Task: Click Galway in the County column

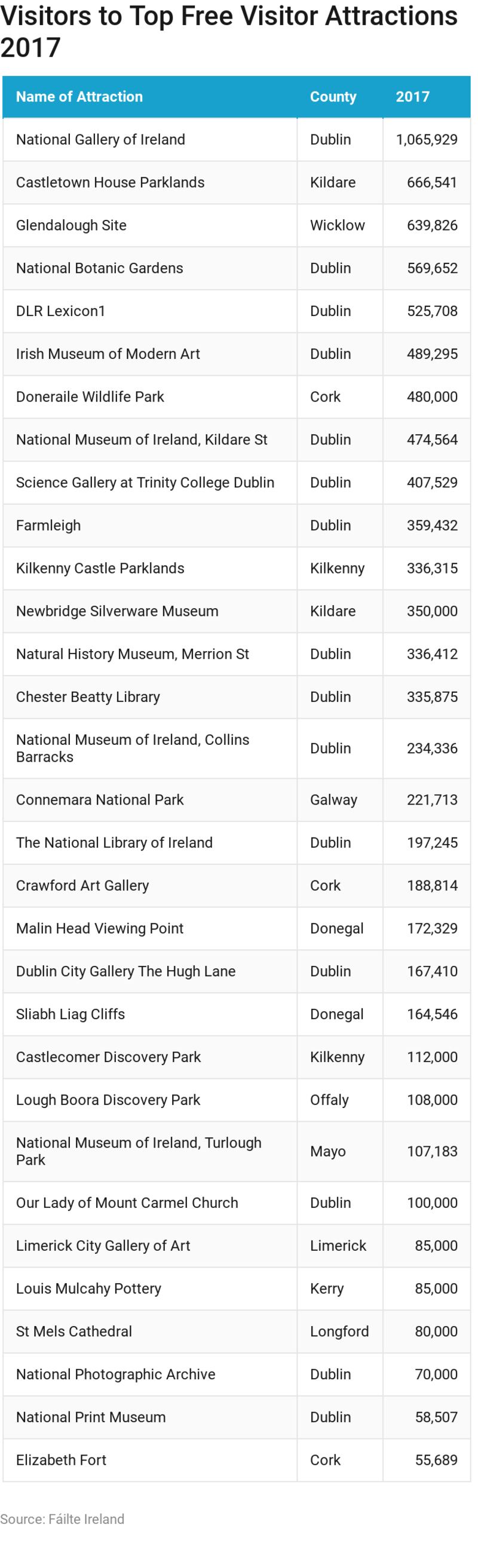Action: point(333,800)
